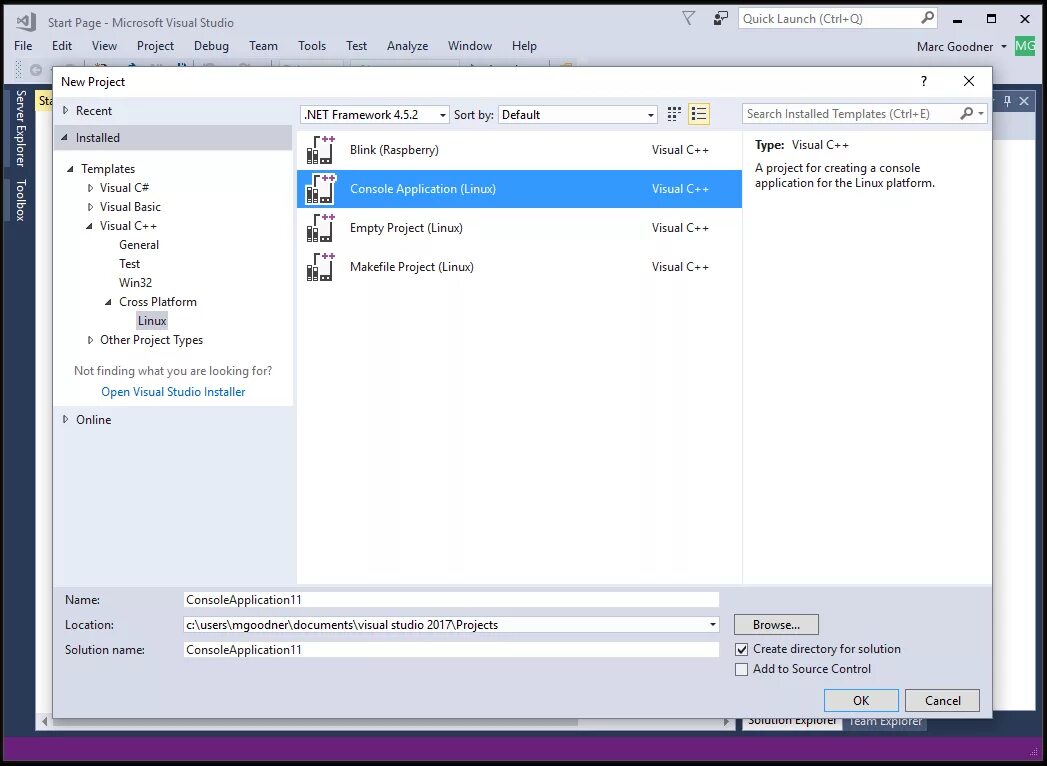Open the Toolbox side tab
Screen dimensions: 1047x766
click(x=21, y=200)
